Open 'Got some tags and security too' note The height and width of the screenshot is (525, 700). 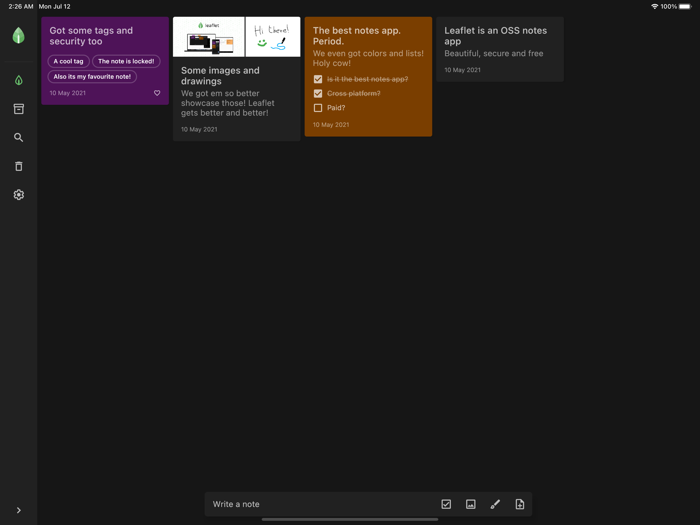[x=105, y=61]
